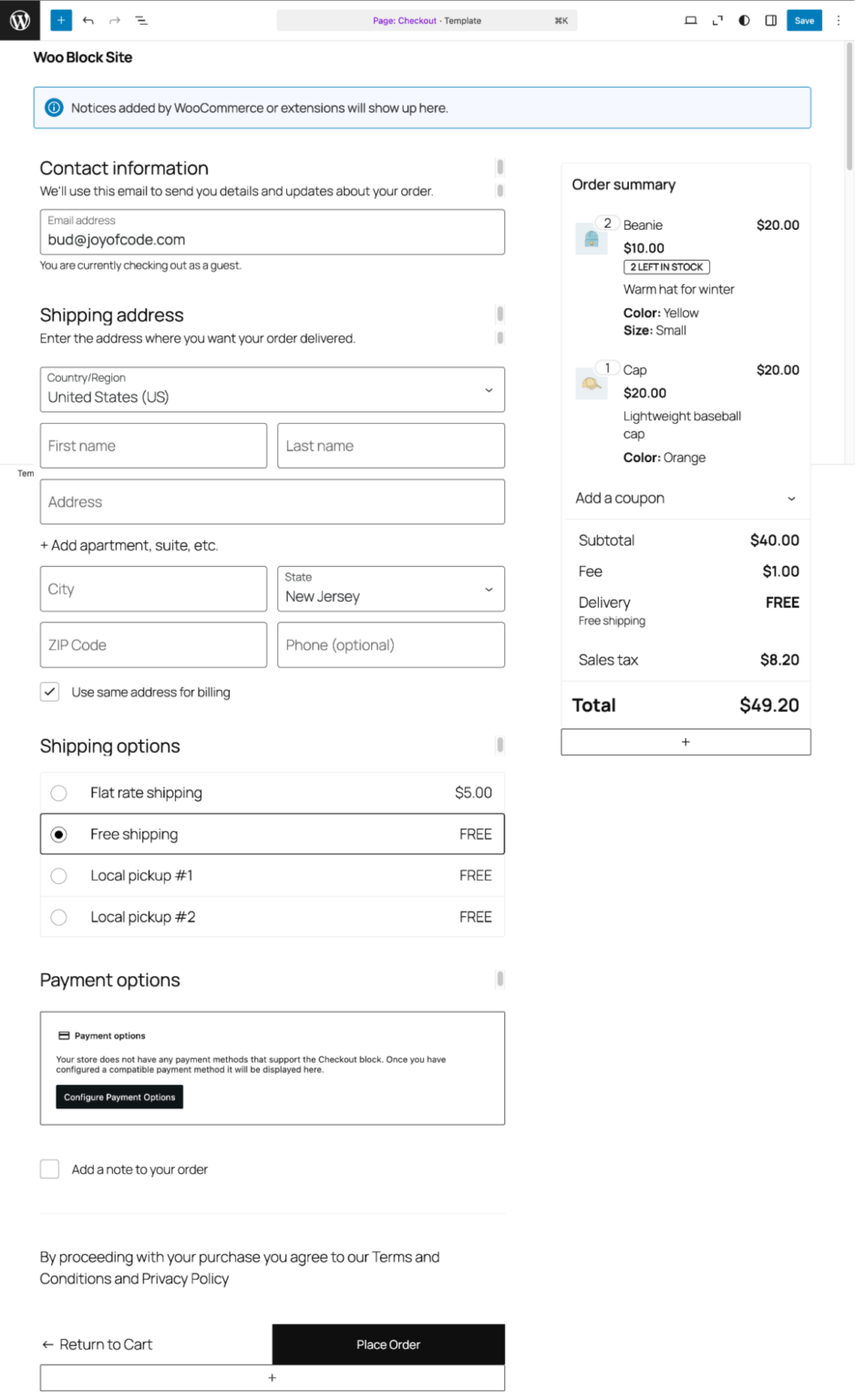The width and height of the screenshot is (855, 1400).
Task: Click the drag handle beside Shipping options heading
Action: (x=500, y=746)
